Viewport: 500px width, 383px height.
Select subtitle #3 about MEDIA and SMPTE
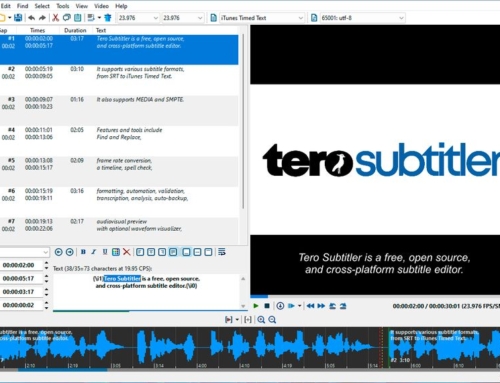[119, 111]
